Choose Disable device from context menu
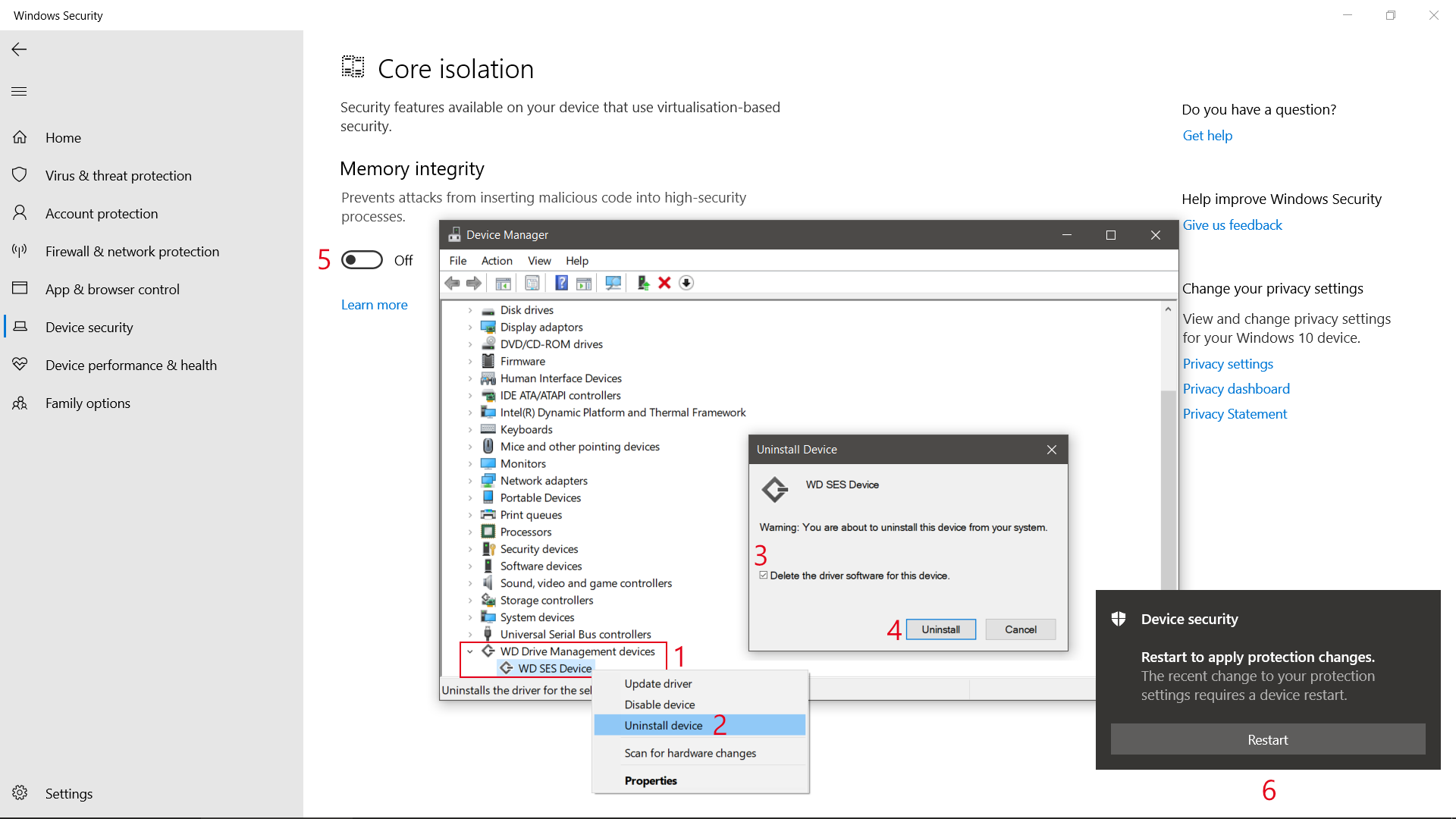This screenshot has width=1456, height=819. point(659,704)
